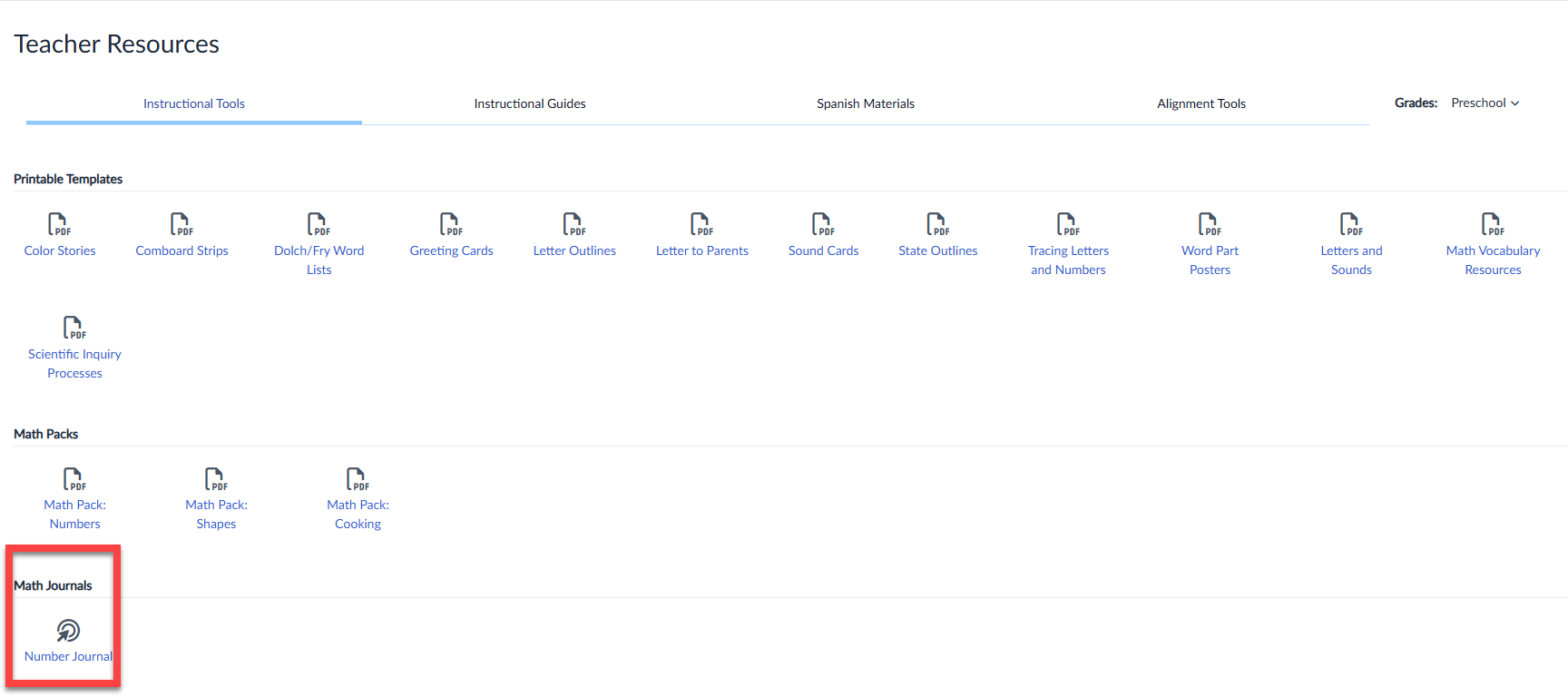Open the Dolch/Fry Word Lists link
The height and width of the screenshot is (697, 1568).
point(319,260)
